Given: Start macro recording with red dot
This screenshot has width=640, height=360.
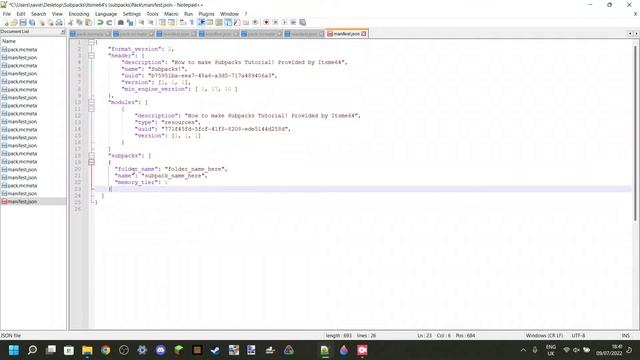Looking at the screenshot, I should click(266, 22).
